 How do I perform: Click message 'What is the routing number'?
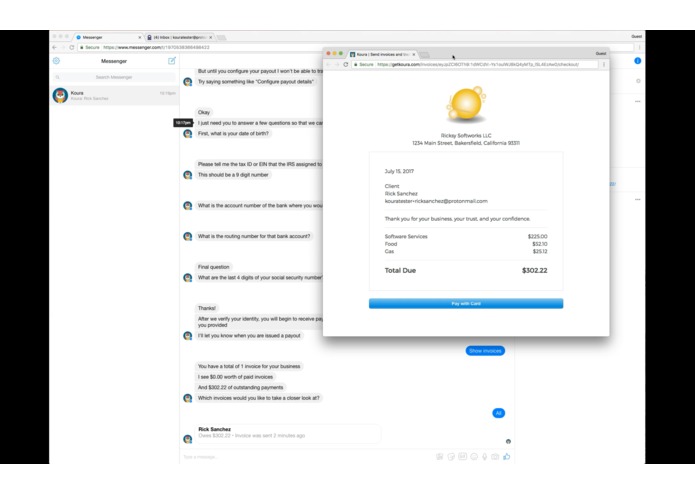[x=254, y=236]
